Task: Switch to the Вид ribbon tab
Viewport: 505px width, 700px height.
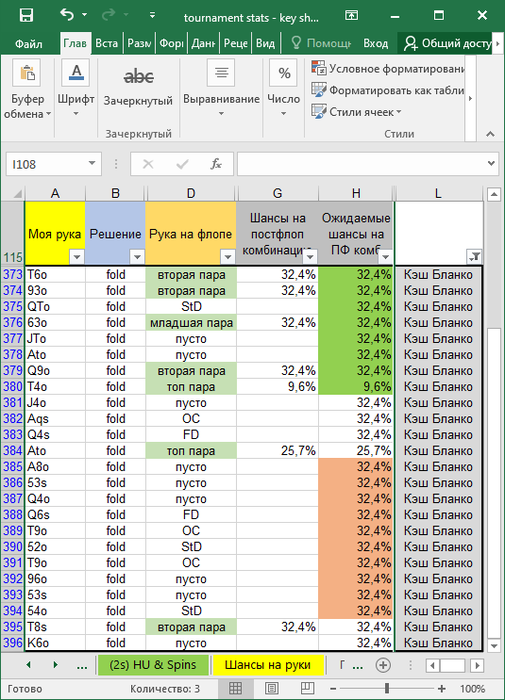Action: click(265, 43)
